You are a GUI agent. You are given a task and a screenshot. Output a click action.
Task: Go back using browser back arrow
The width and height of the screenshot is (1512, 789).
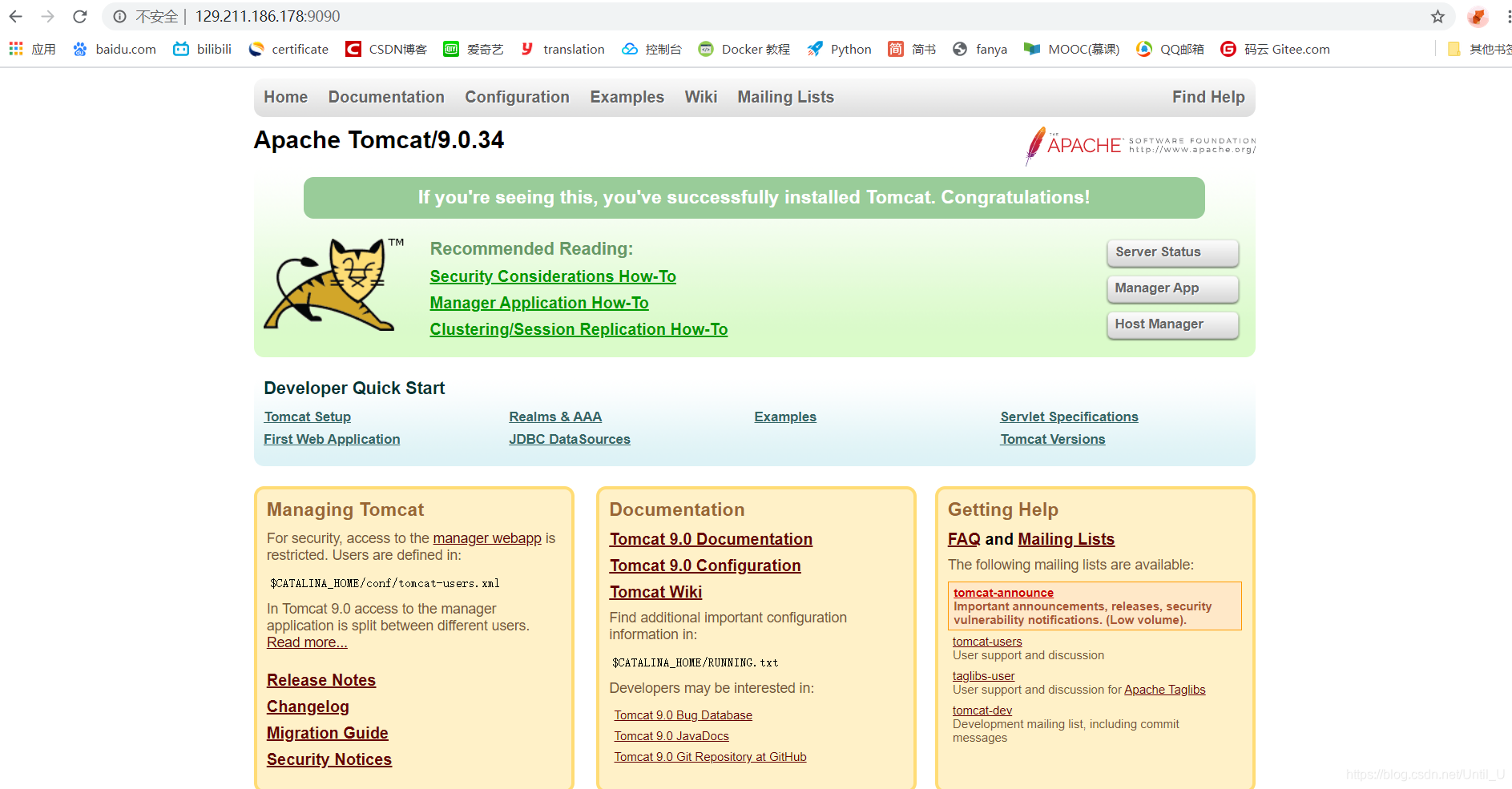[x=15, y=16]
